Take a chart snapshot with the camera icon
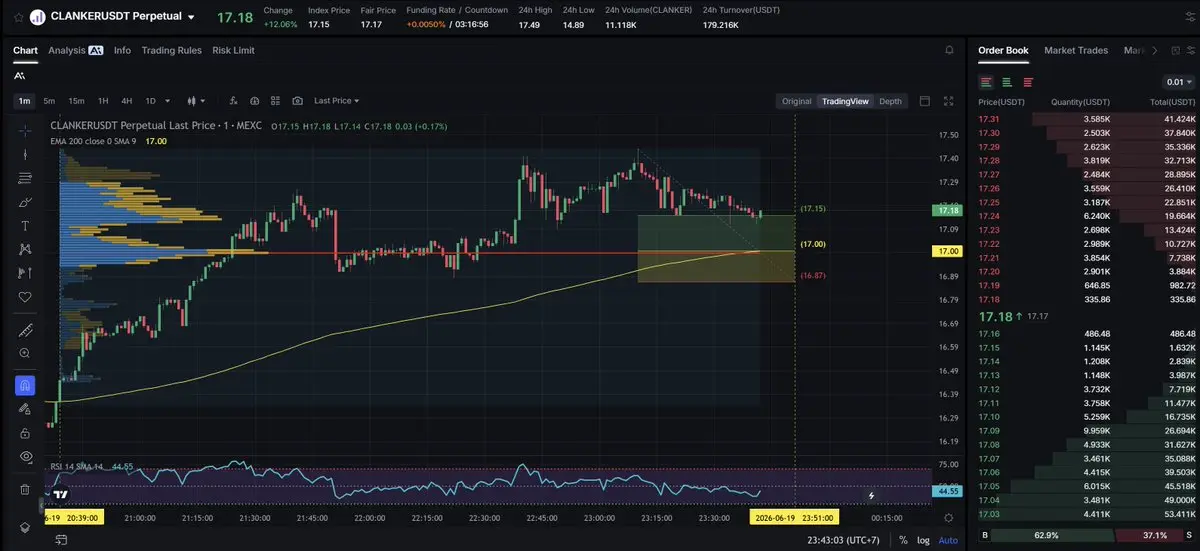The width and height of the screenshot is (1200, 551). click(x=297, y=101)
